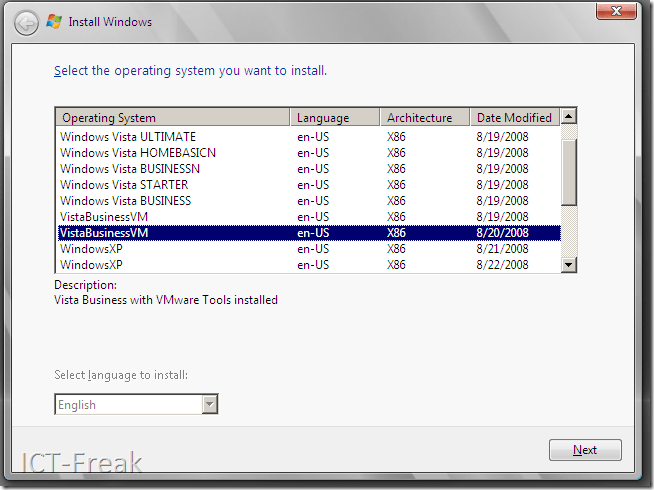This screenshot has width=654, height=490.
Task: Pick Windows Vista STARTER in list
Action: click(125, 185)
